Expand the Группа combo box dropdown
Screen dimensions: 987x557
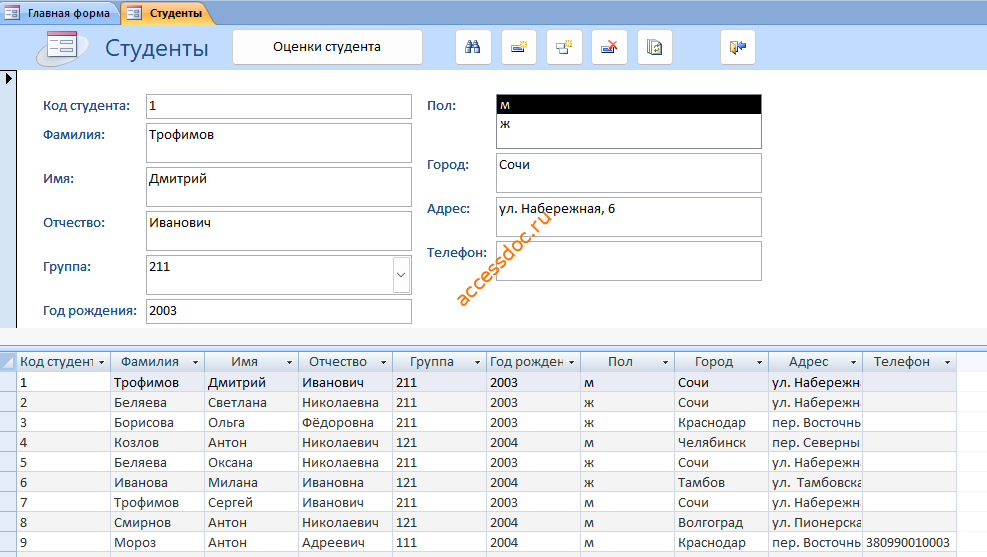coord(401,275)
